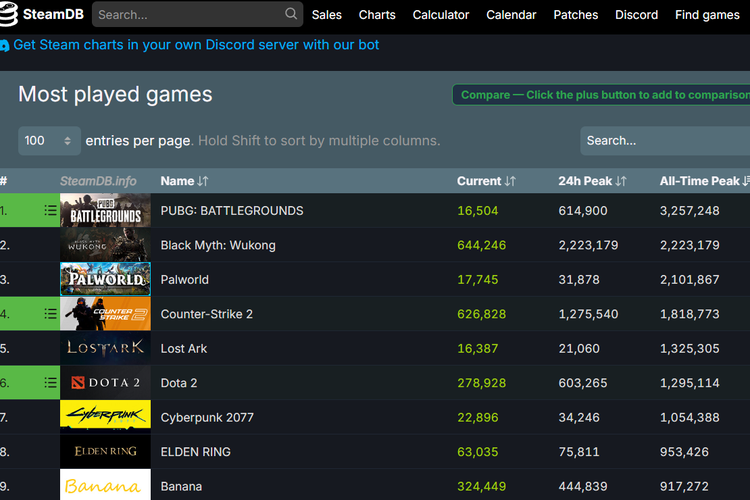The height and width of the screenshot is (500, 750).
Task: Open the Palworld game thumbnail
Action: (105, 280)
